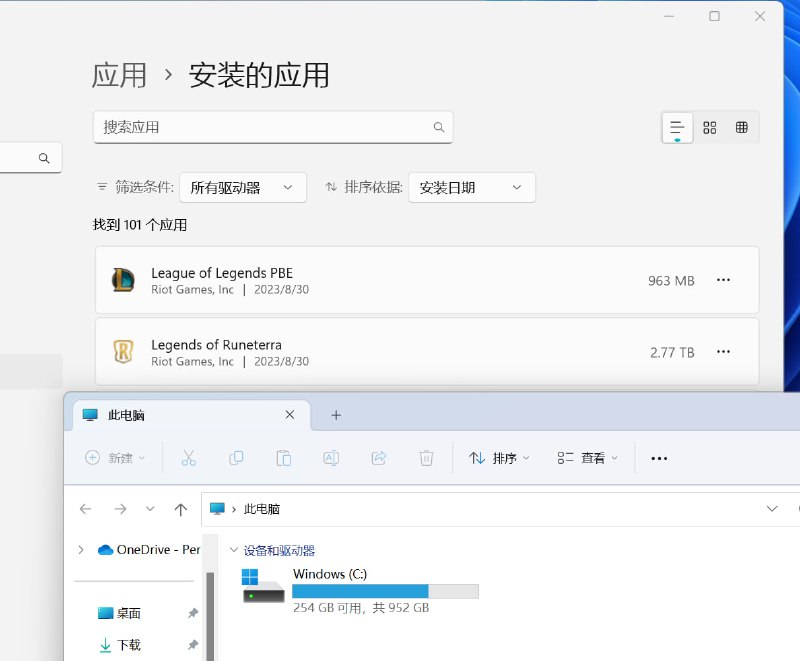
Task: Go back in File Explorer navigation
Action: coord(85,509)
